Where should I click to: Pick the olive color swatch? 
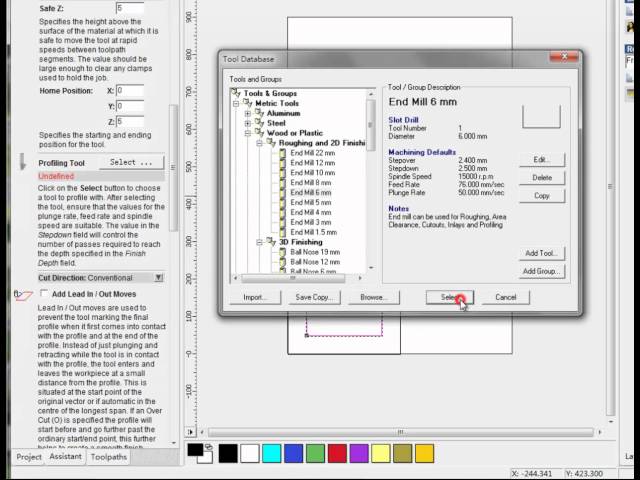coord(402,453)
